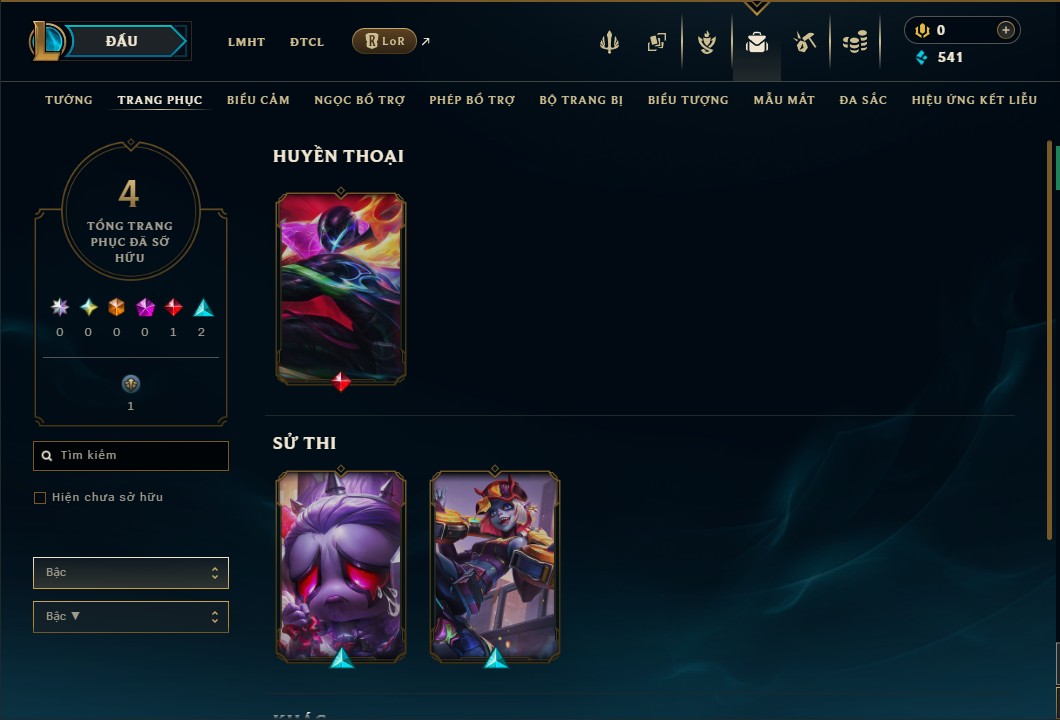Image resolution: width=1060 pixels, height=720 pixels.
Task: Click the plus icon to buy RP
Action: (1005, 30)
